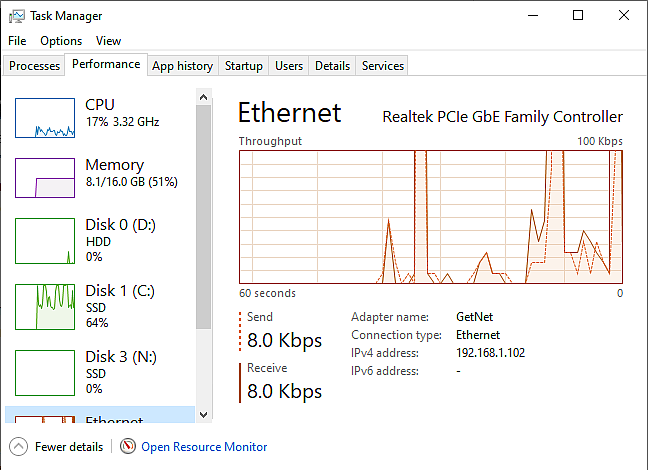This screenshot has height=470, width=648.
Task: Click the sidebar scroll down arrow
Action: coord(203,415)
